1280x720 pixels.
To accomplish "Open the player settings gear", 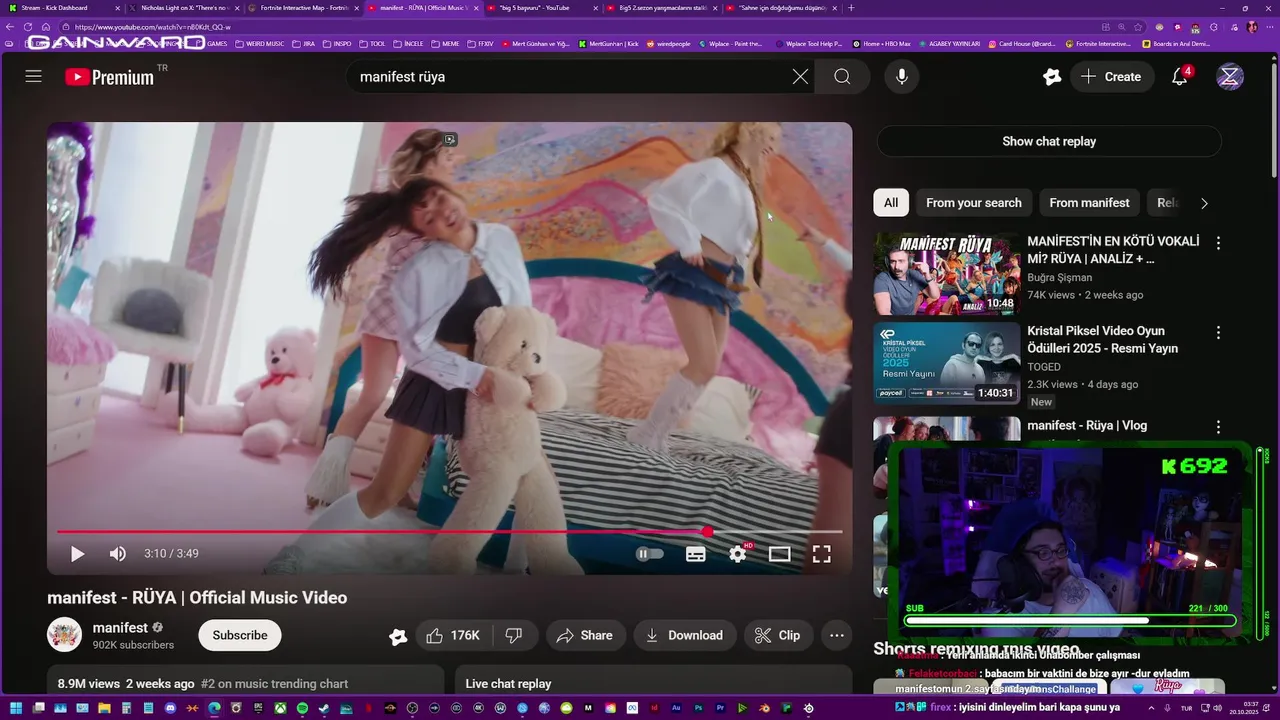I will [x=738, y=553].
